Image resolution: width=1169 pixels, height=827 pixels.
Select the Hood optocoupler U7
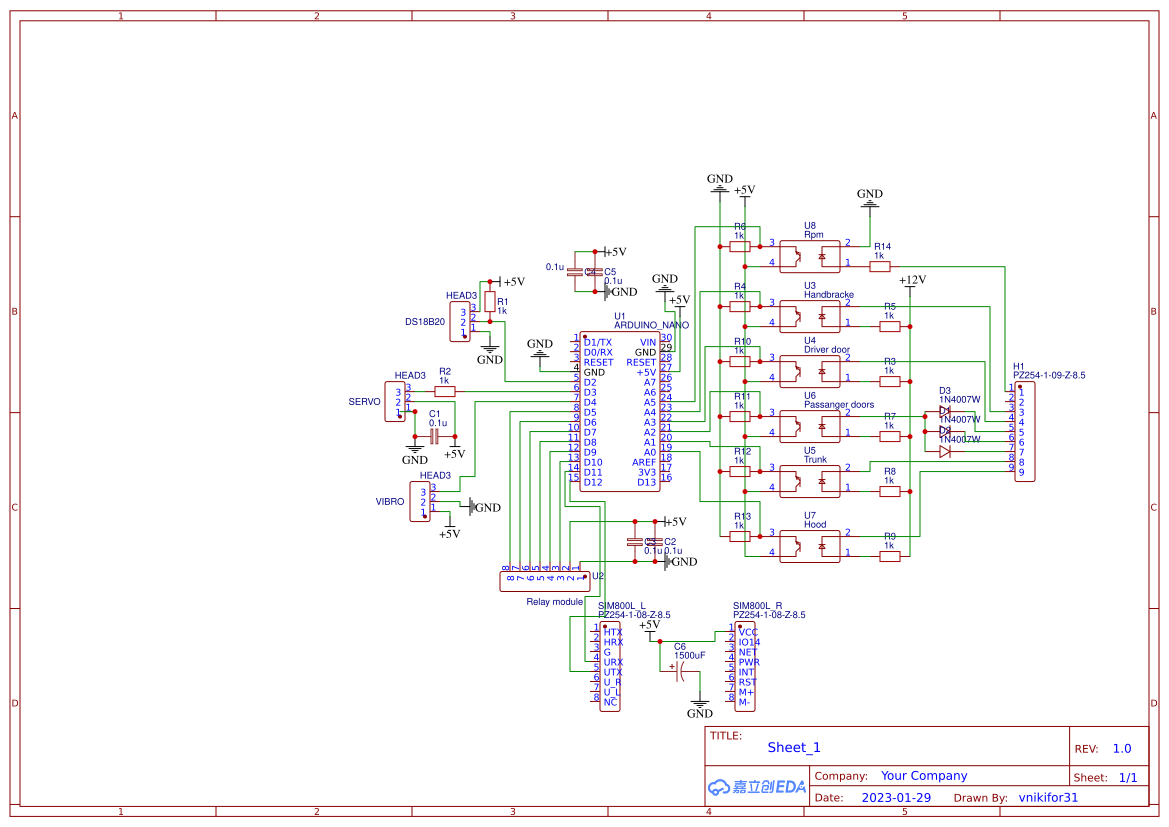pyautogui.click(x=810, y=546)
